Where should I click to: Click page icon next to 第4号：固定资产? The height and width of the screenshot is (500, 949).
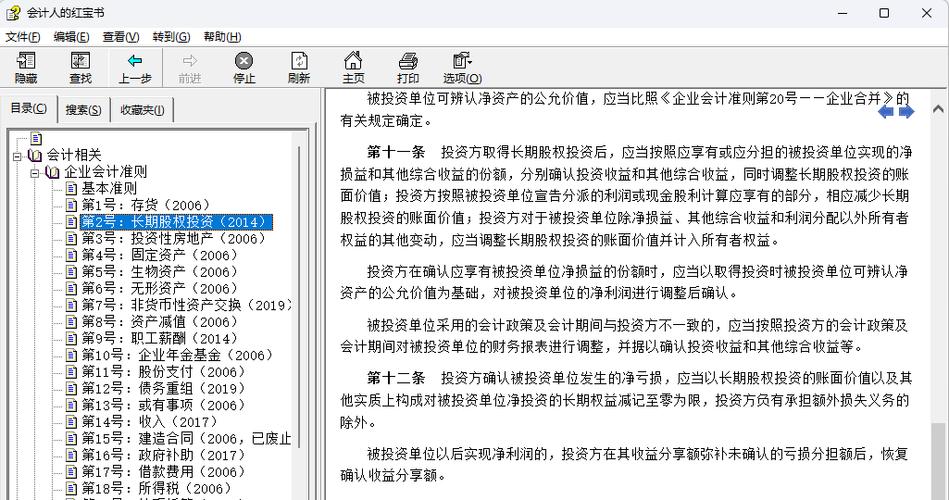pyautogui.click(x=71, y=255)
